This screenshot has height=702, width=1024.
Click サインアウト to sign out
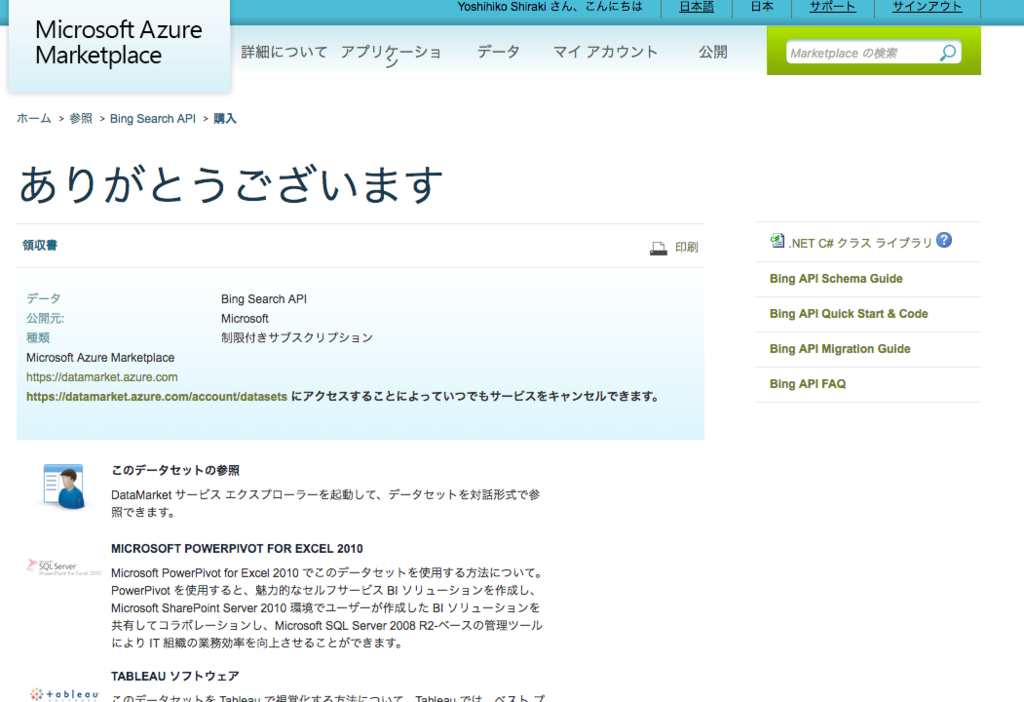(x=927, y=7)
